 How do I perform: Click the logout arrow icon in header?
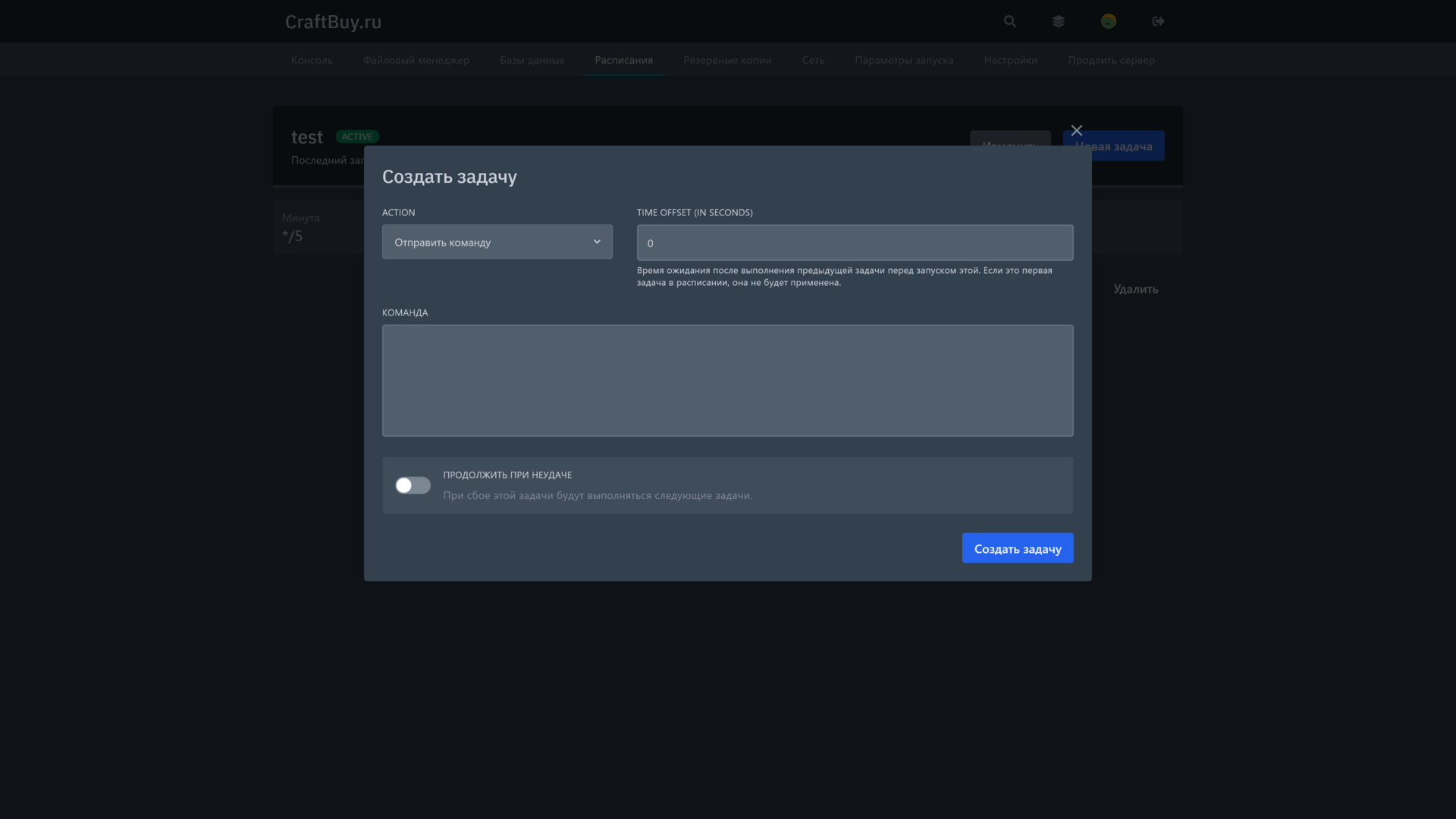(x=1158, y=21)
